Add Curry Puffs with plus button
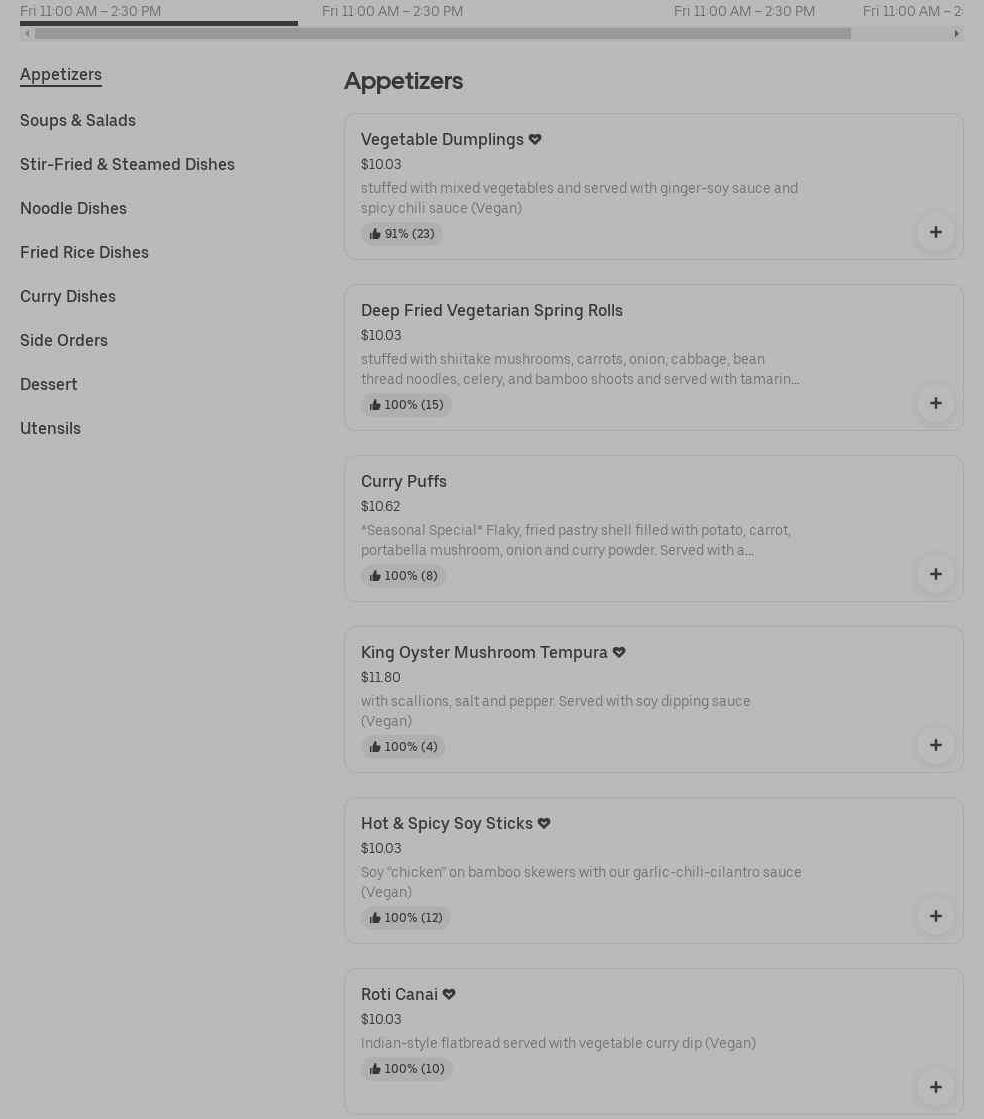 935,574
